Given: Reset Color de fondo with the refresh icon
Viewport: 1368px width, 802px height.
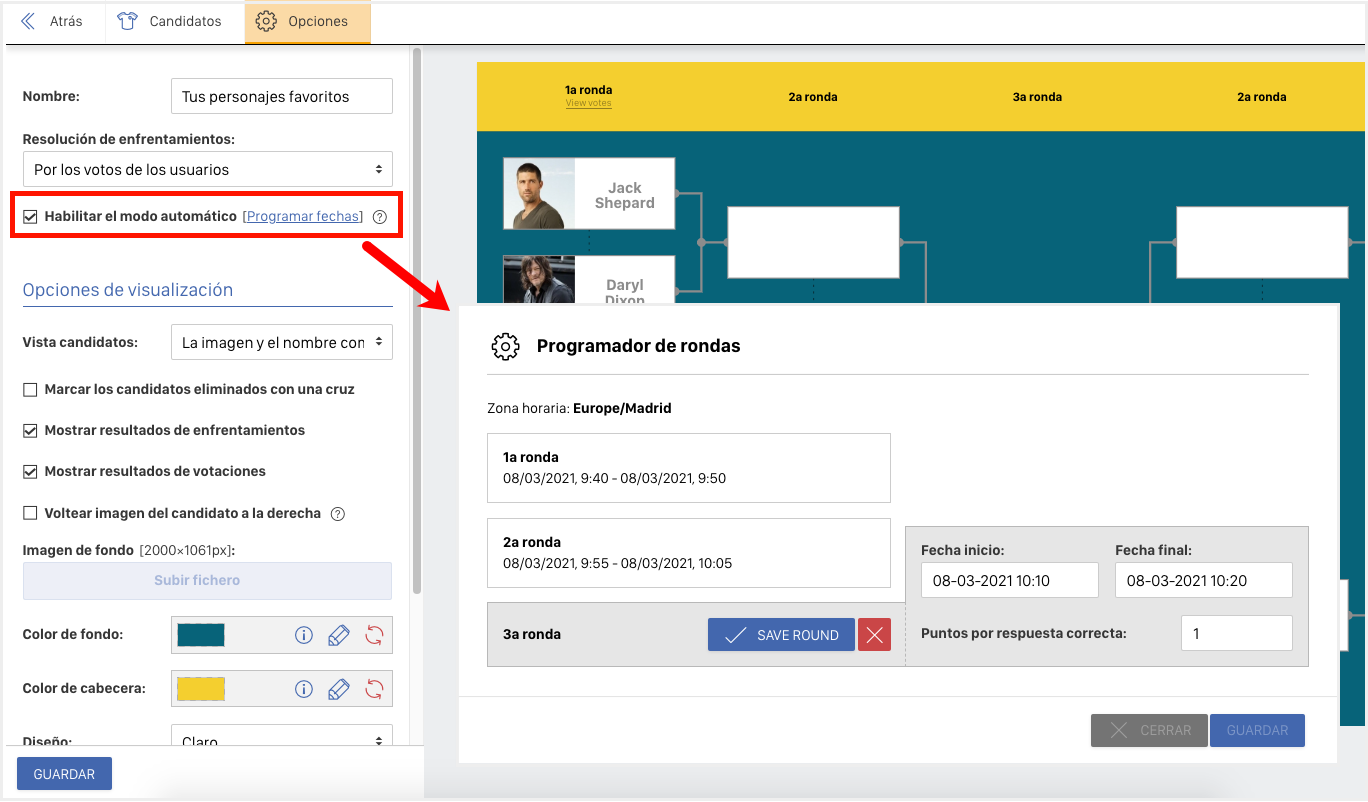Looking at the screenshot, I should point(374,635).
